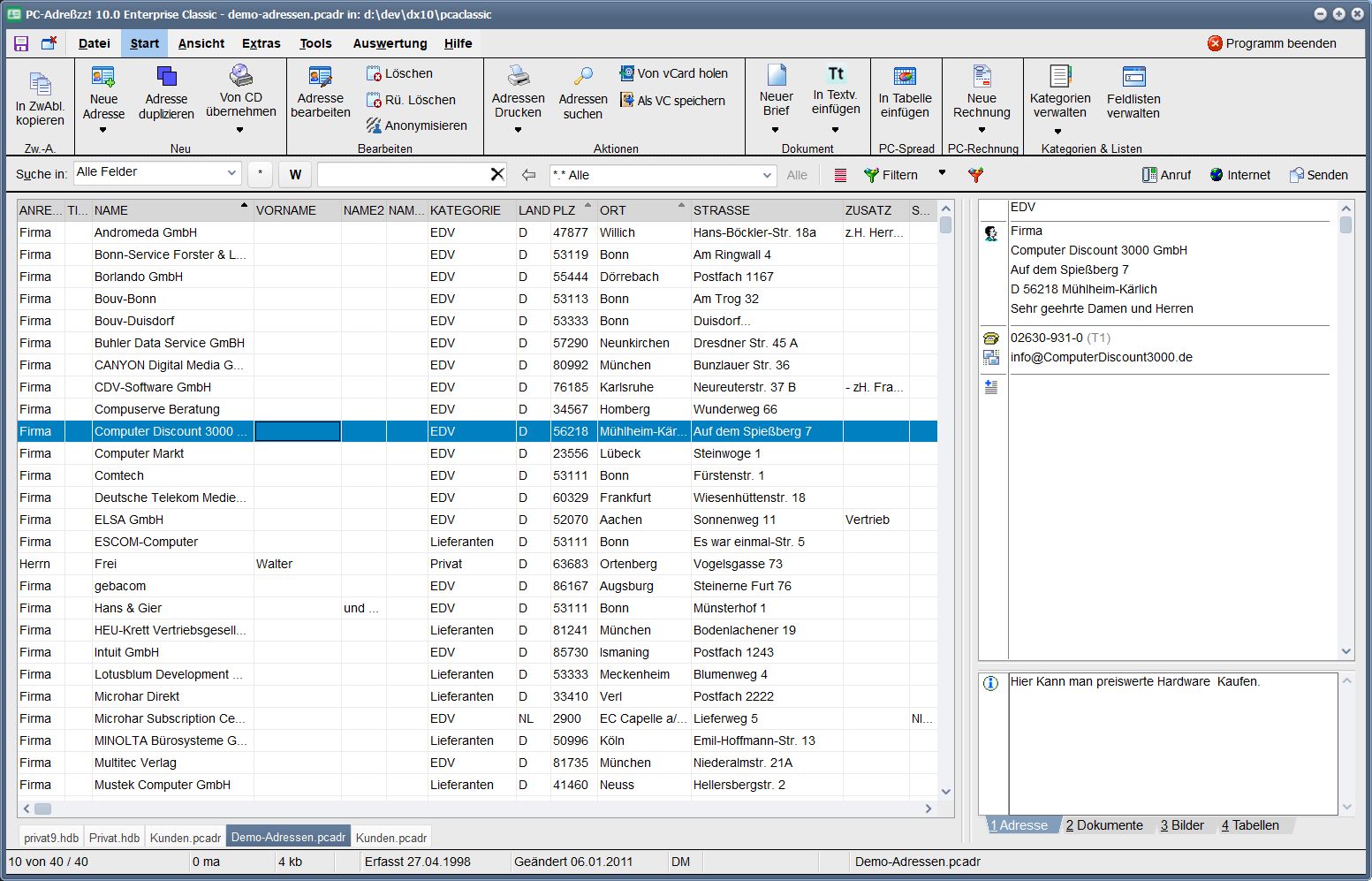1372x881 pixels.
Task: Click the telephone icon in detail panel
Action: 991,338
